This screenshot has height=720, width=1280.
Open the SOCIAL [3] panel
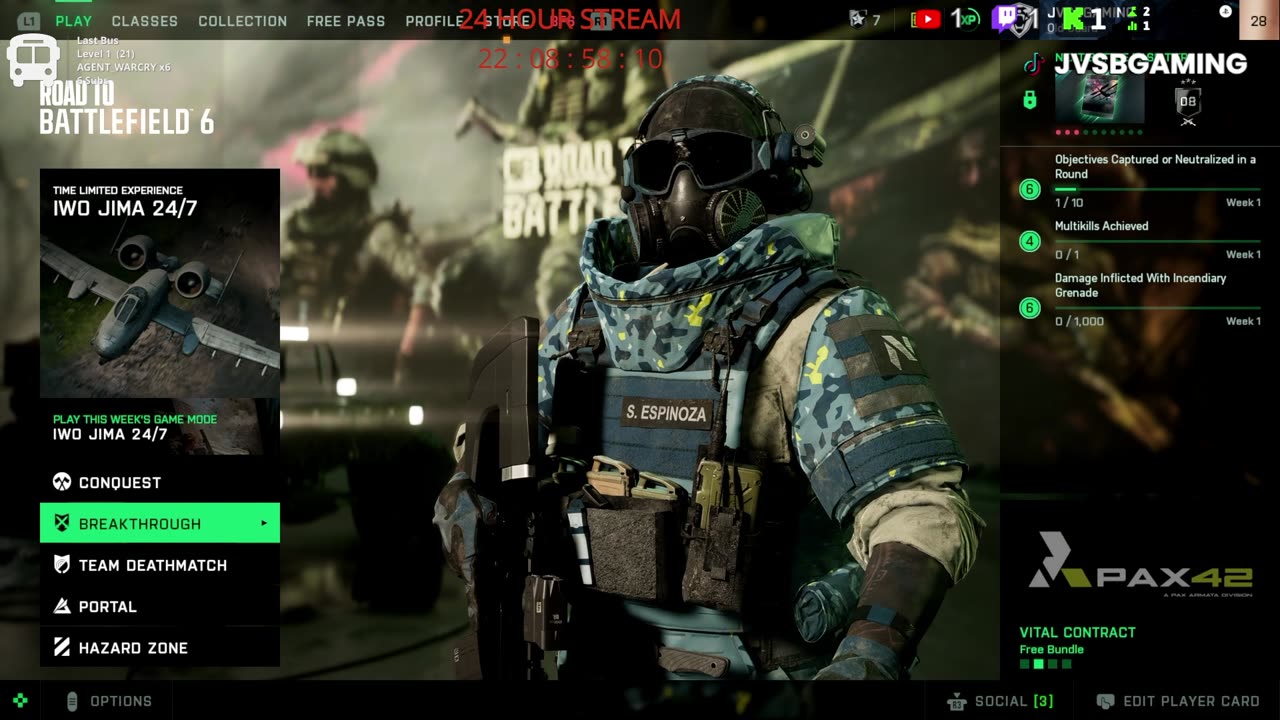click(x=999, y=701)
